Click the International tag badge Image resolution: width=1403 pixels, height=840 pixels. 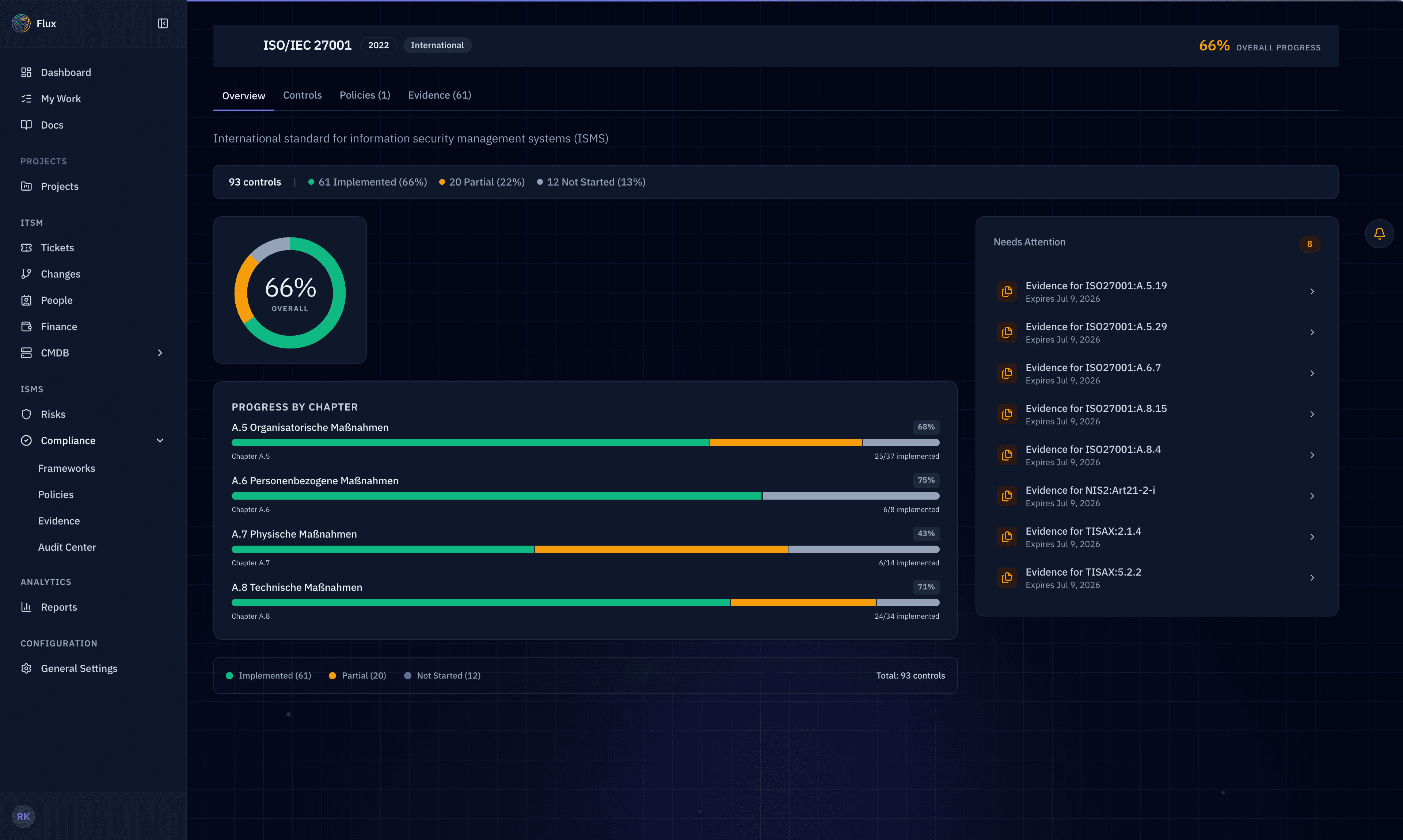click(437, 45)
